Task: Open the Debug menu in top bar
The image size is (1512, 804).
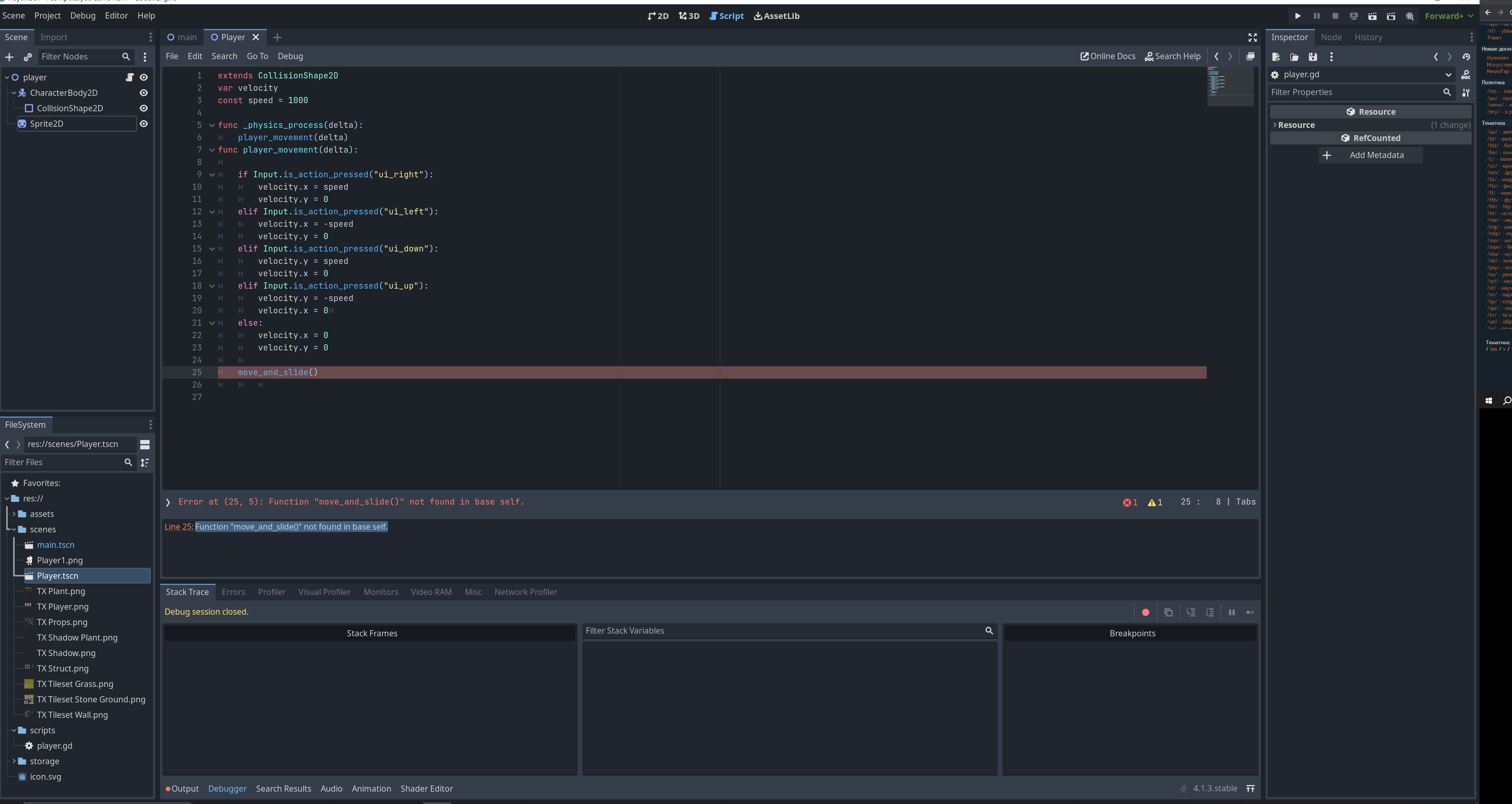Action: [x=83, y=16]
